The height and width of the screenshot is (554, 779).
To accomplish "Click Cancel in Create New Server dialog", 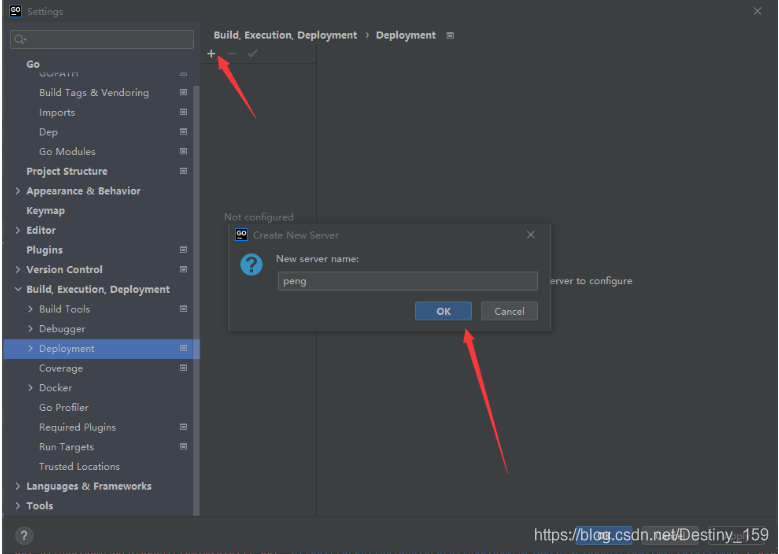I will [509, 311].
